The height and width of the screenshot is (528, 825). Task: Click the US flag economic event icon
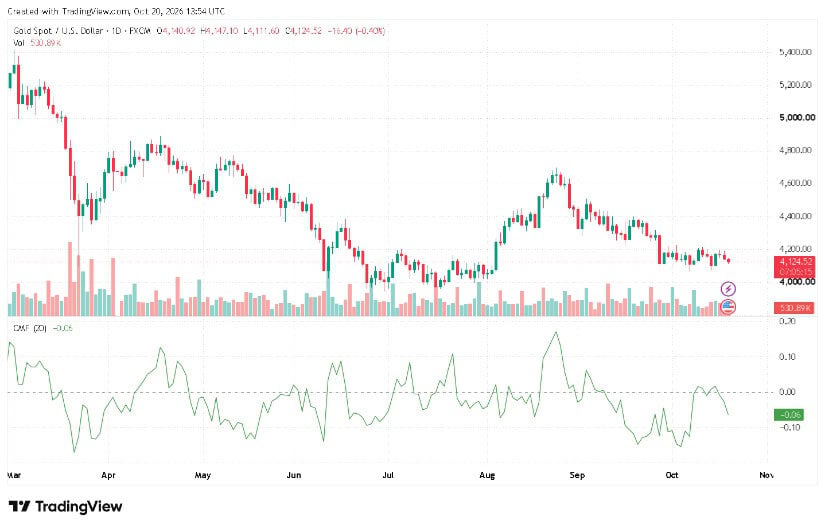(x=728, y=307)
